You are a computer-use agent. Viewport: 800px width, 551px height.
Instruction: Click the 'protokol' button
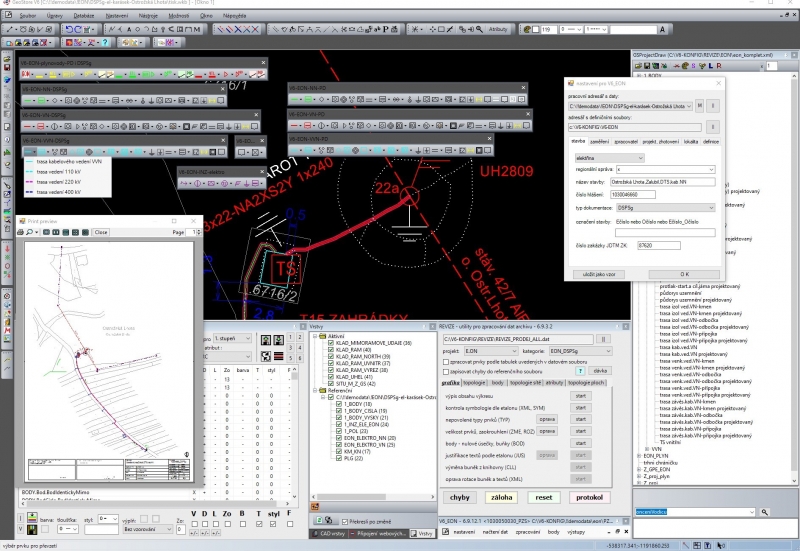point(589,497)
